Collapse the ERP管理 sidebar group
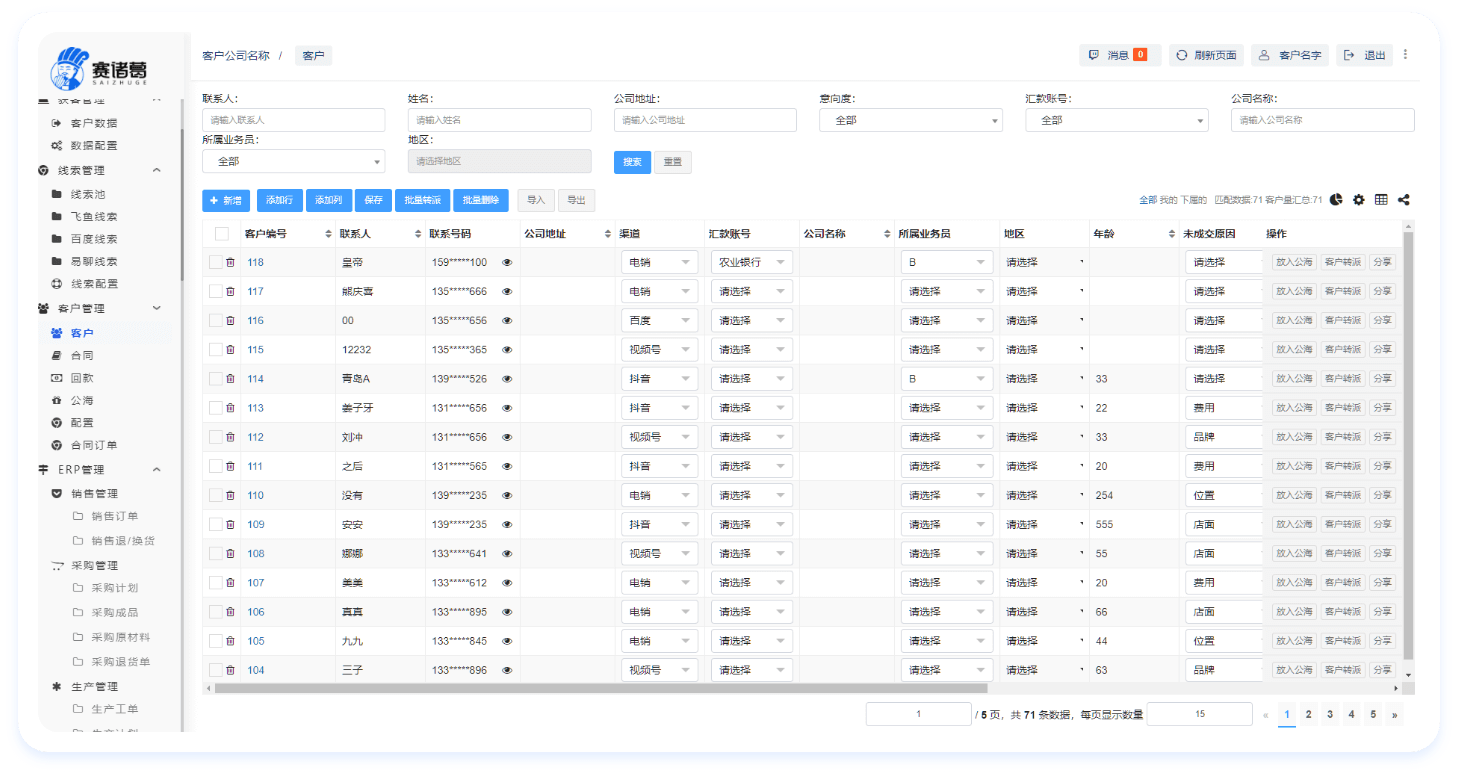Screen dimensions: 1458x776 [157, 469]
